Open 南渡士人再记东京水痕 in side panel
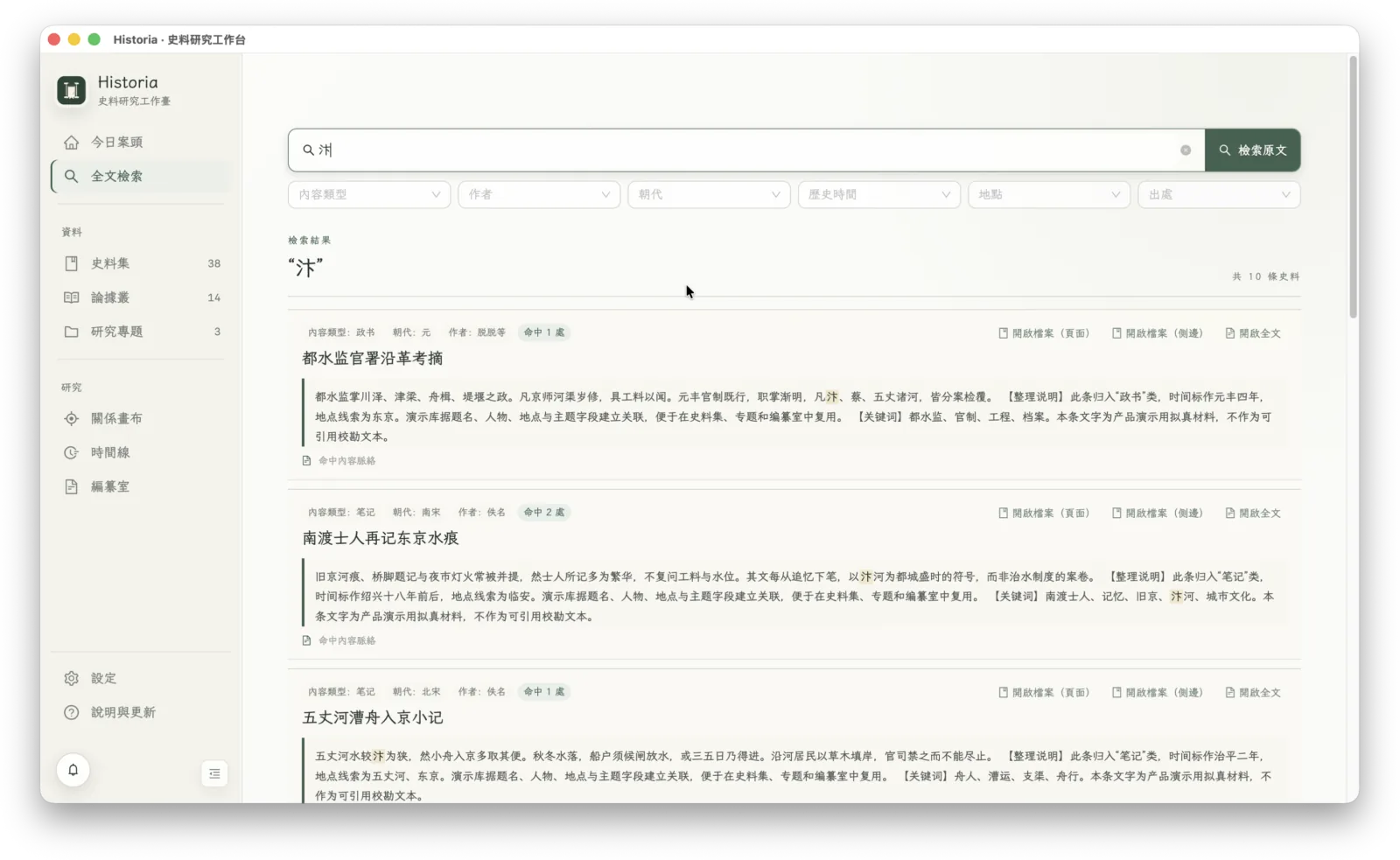This screenshot has width=1400, height=860. pyautogui.click(x=1158, y=514)
